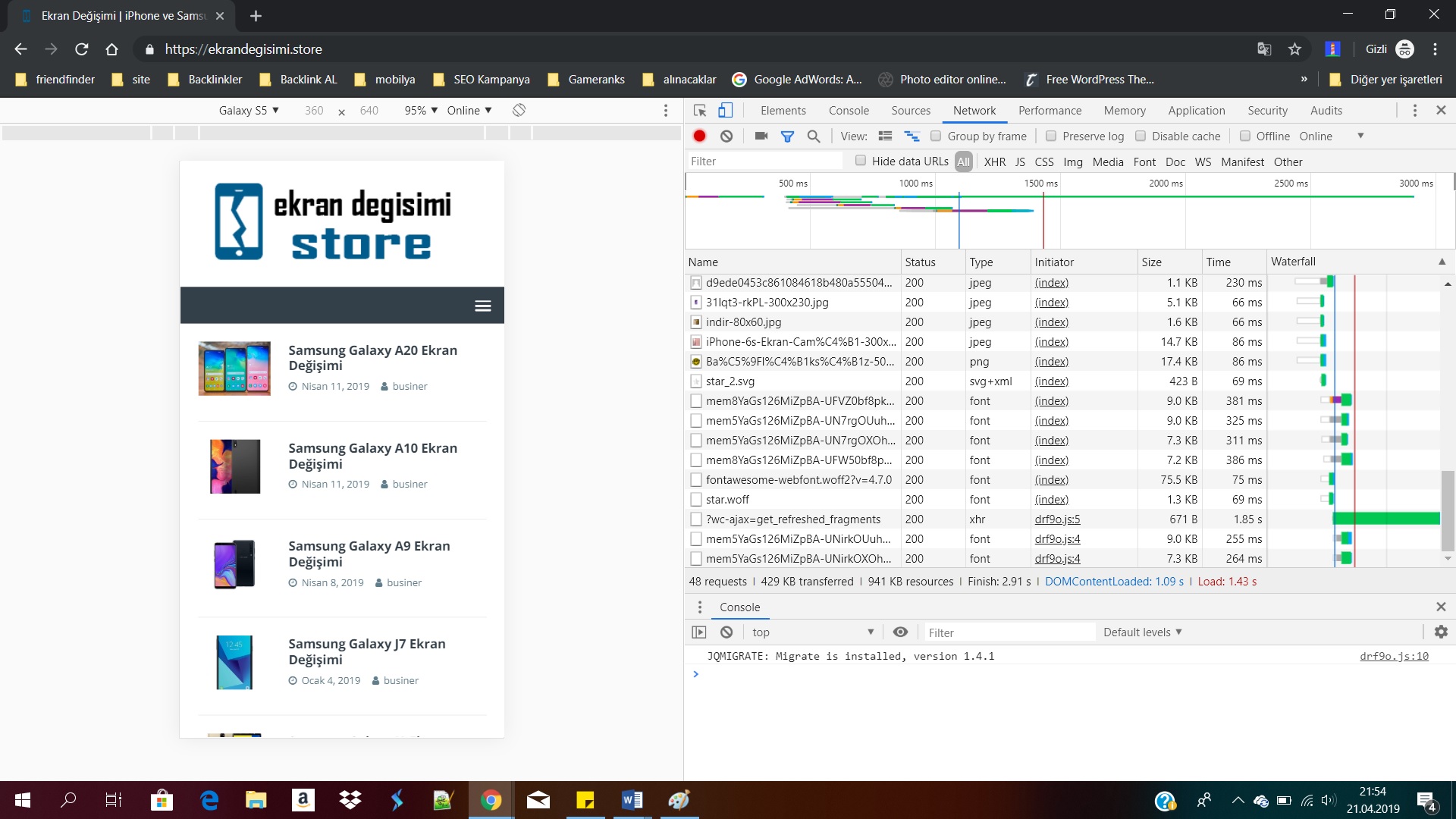Go to Chrome home page
The width and height of the screenshot is (1456, 819).
111,49
